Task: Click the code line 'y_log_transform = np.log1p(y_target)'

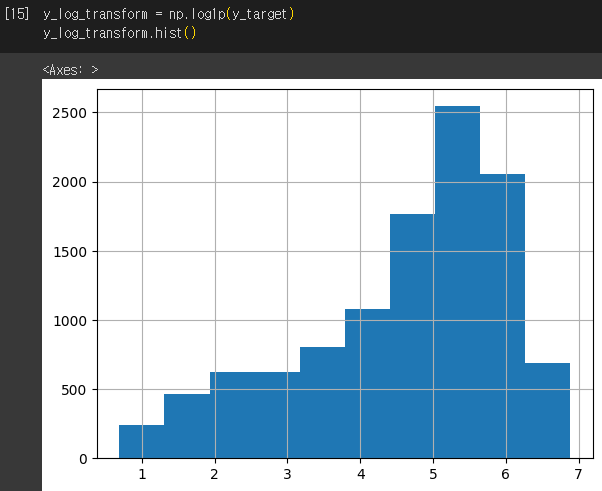Action: pos(169,14)
